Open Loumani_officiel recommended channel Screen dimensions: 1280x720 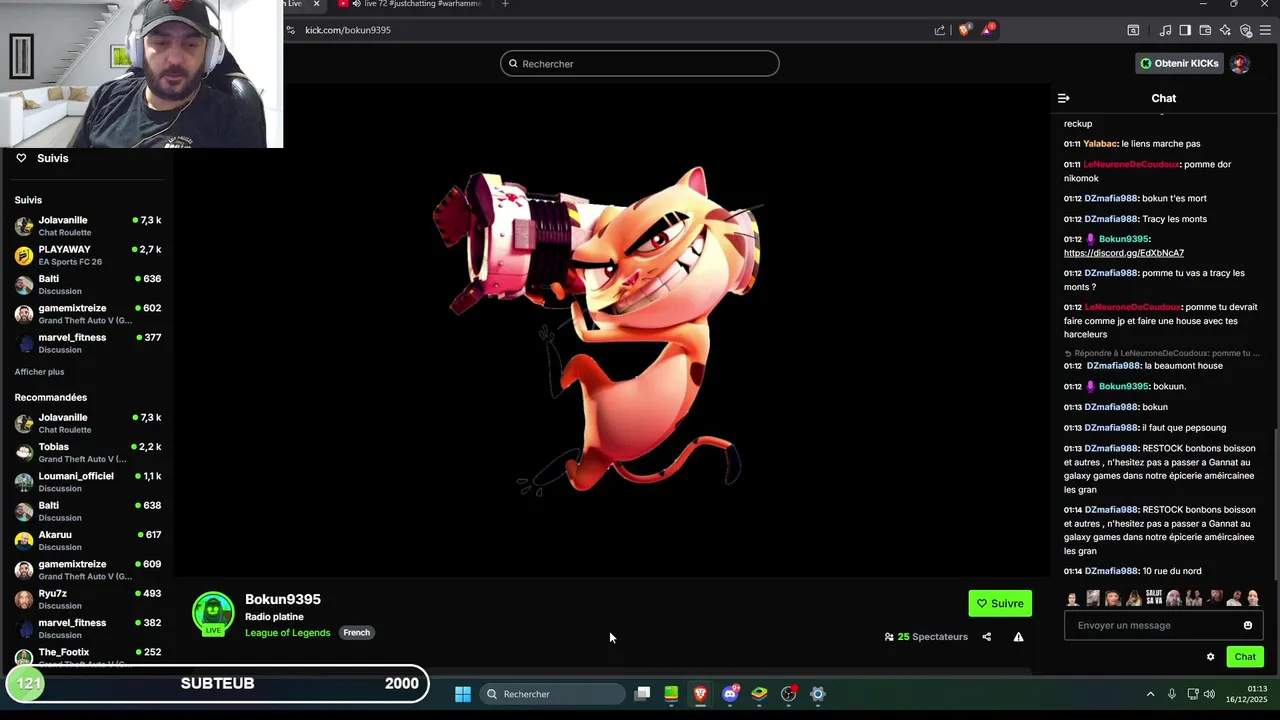point(87,481)
